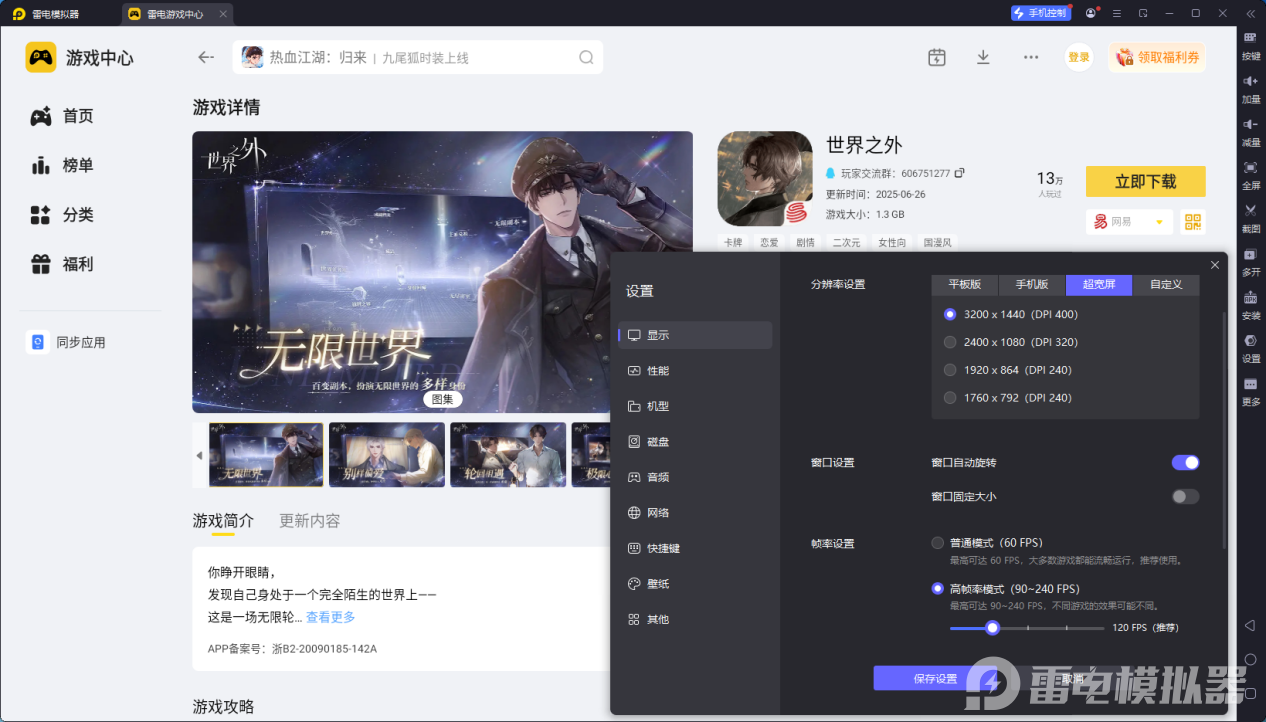Image resolution: width=1266 pixels, height=722 pixels.
Task: Click the download manager arrow icon
Action: coord(983,57)
